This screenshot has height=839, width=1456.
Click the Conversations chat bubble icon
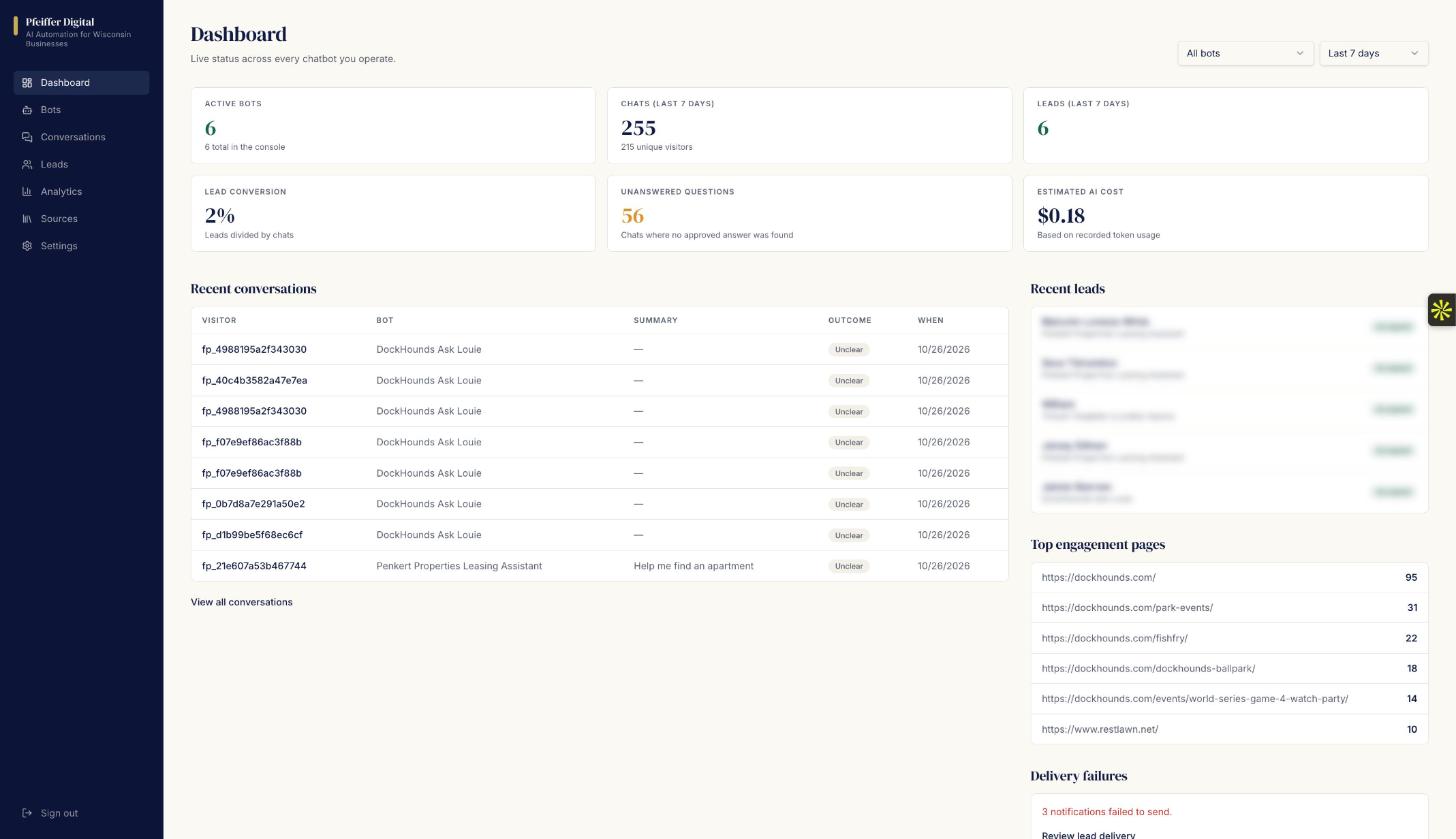pos(27,137)
